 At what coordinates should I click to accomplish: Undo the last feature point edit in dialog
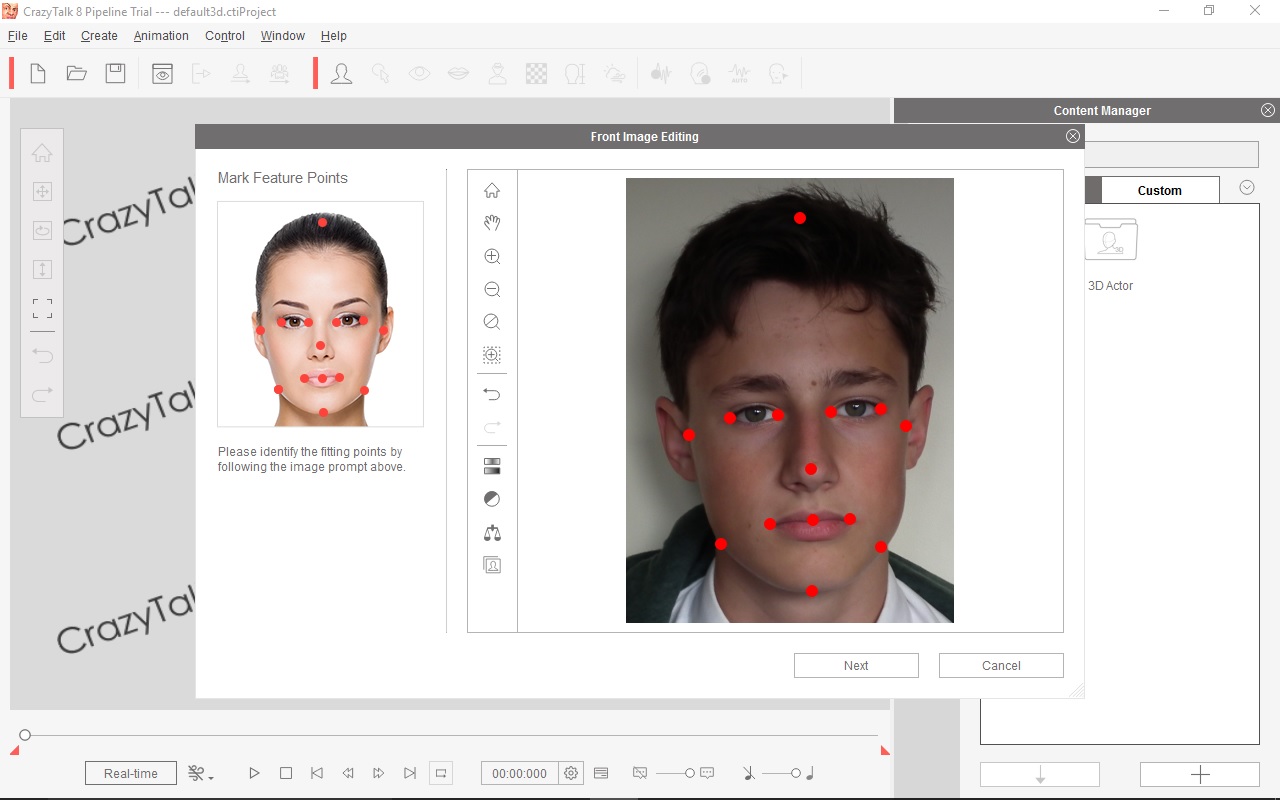pyautogui.click(x=492, y=394)
